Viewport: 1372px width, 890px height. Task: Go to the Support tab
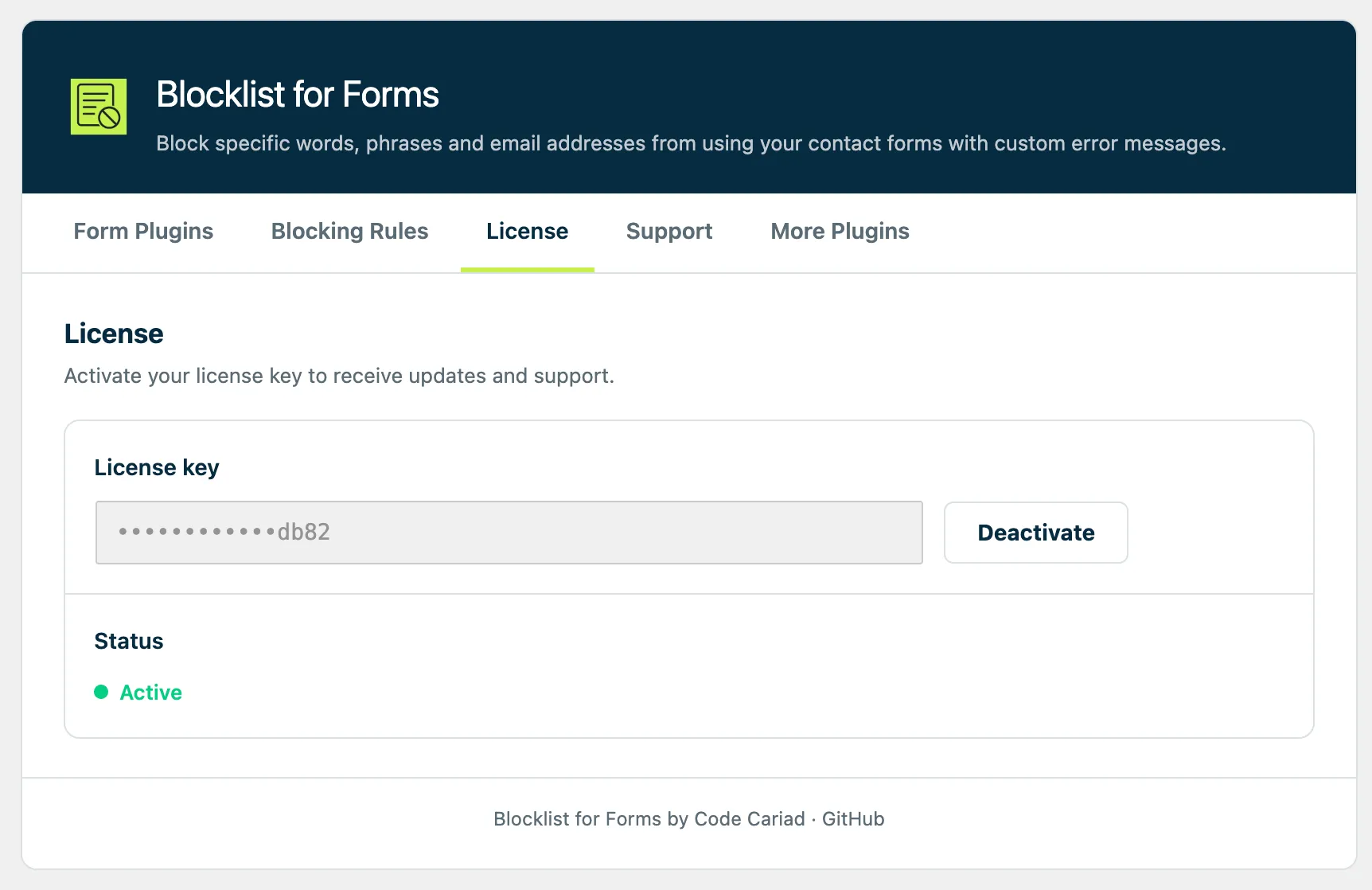[x=669, y=231]
